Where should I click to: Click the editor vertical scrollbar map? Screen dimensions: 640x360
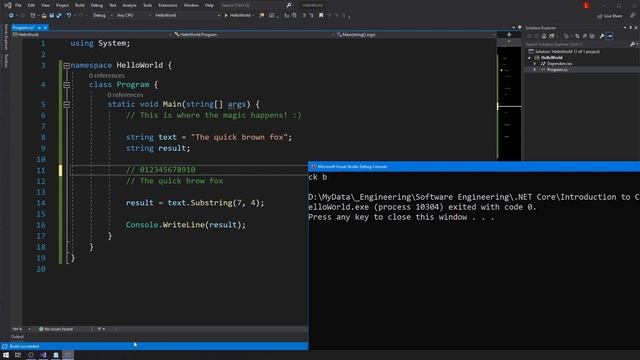[x=509, y=102]
